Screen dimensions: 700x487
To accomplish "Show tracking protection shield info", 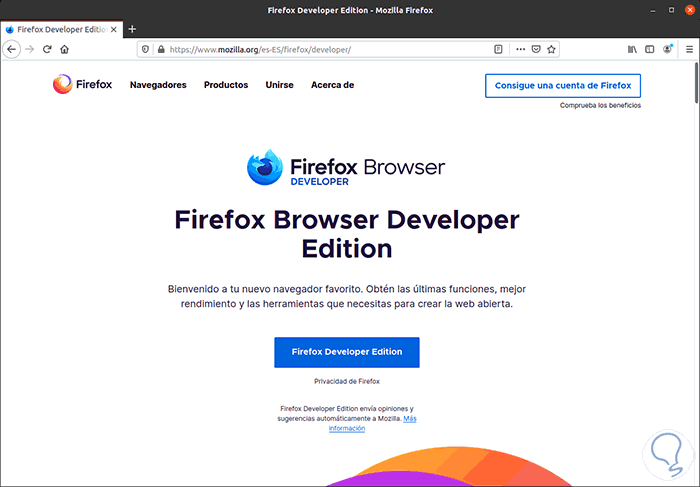I will pos(145,50).
